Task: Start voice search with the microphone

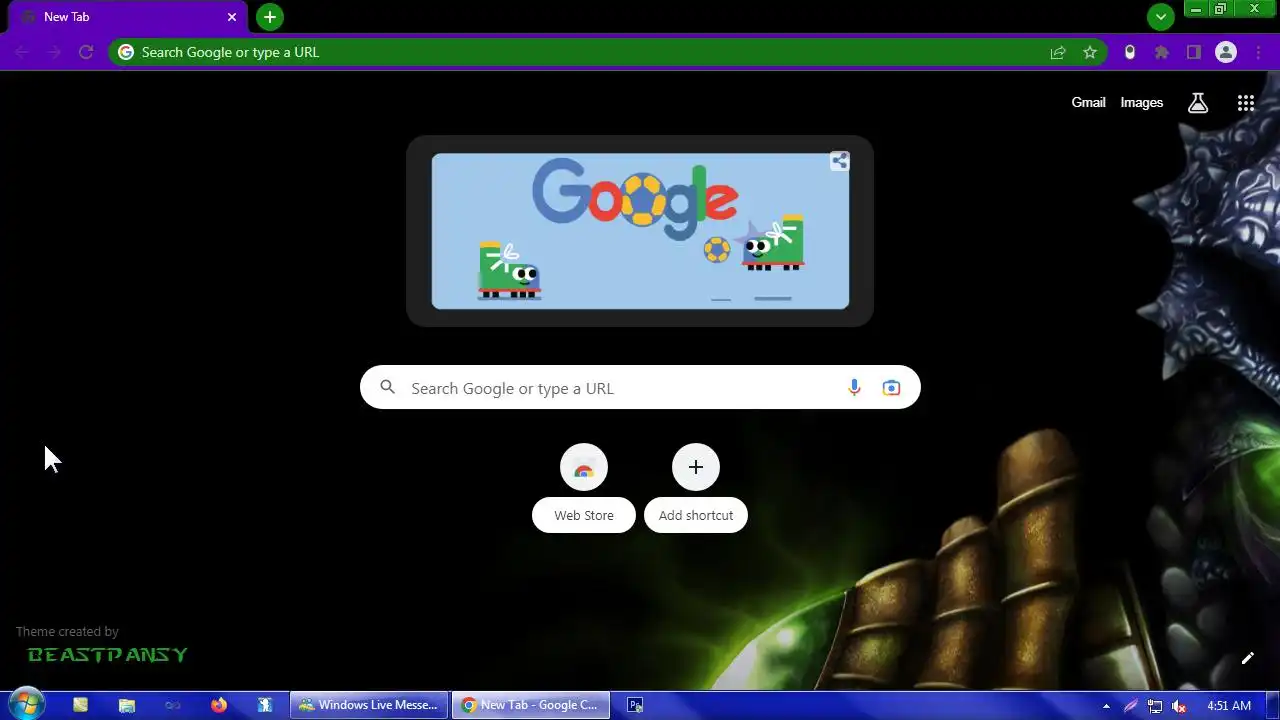Action: click(x=854, y=388)
